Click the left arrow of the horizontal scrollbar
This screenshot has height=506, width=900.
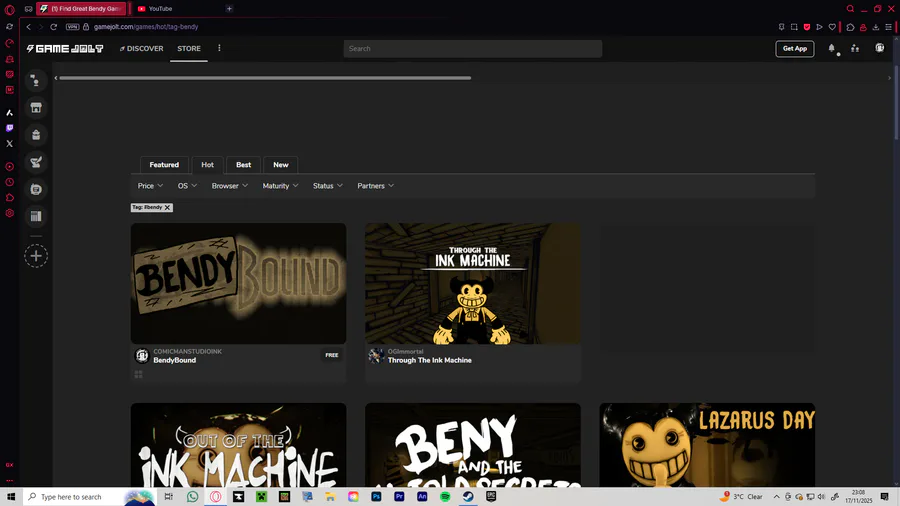56,78
